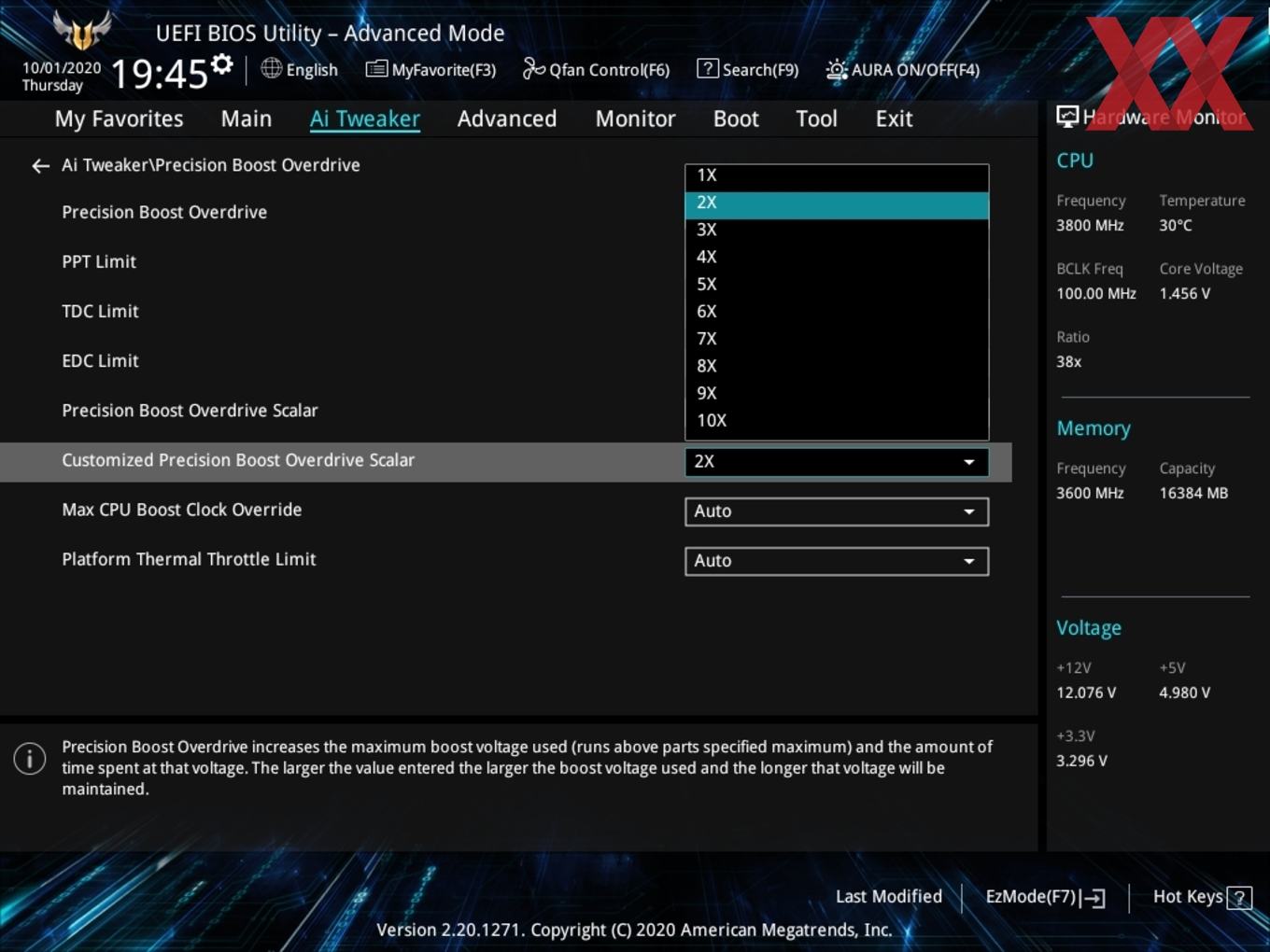
Task: Click +12V value 12.076 V
Action: tap(1086, 693)
